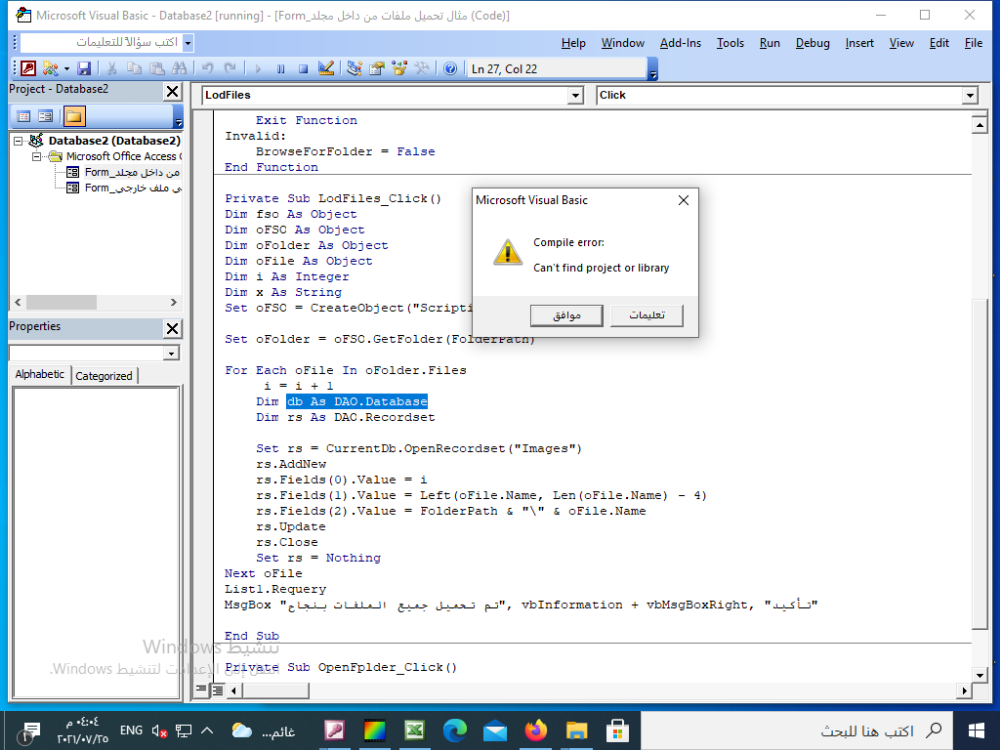Open the Tools menu
1000x750 pixels.
point(730,43)
